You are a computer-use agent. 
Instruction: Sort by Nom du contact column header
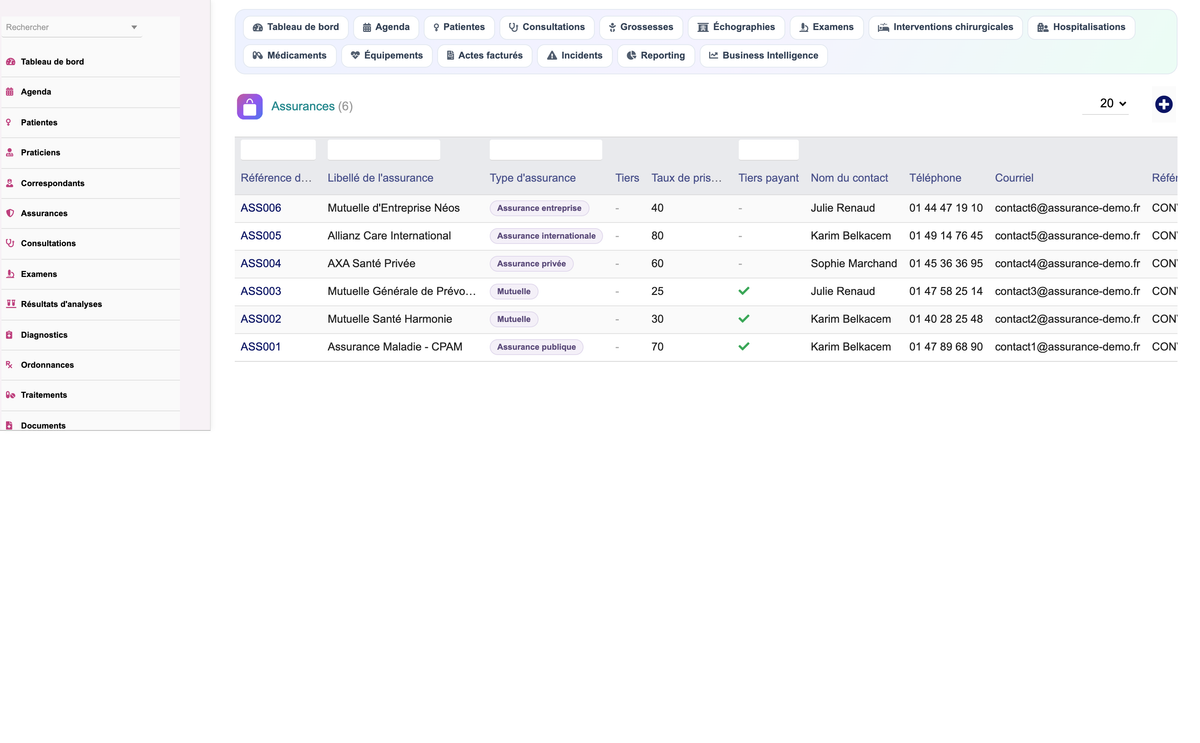(x=849, y=178)
